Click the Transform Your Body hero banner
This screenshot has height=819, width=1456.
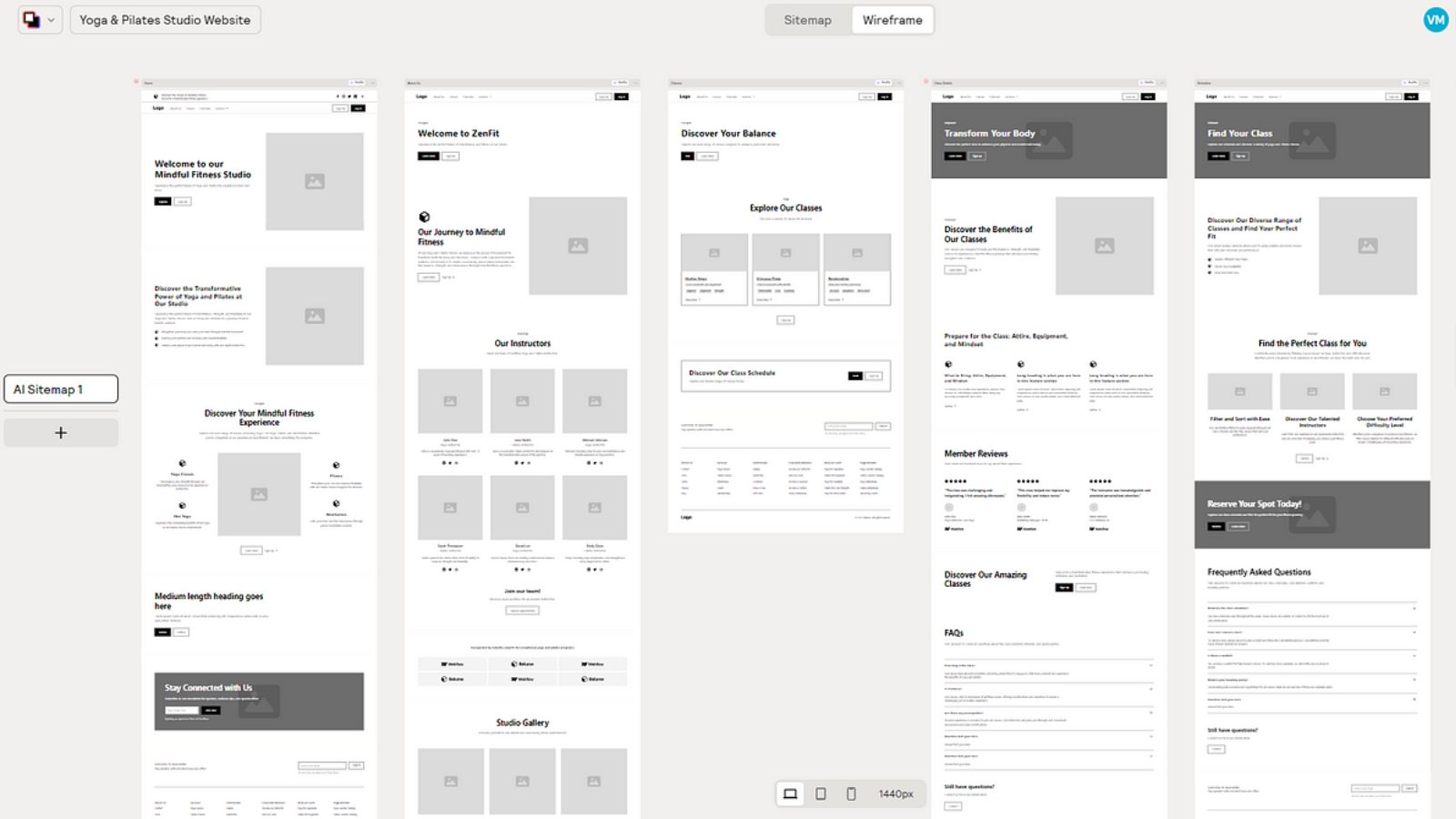[1048, 141]
